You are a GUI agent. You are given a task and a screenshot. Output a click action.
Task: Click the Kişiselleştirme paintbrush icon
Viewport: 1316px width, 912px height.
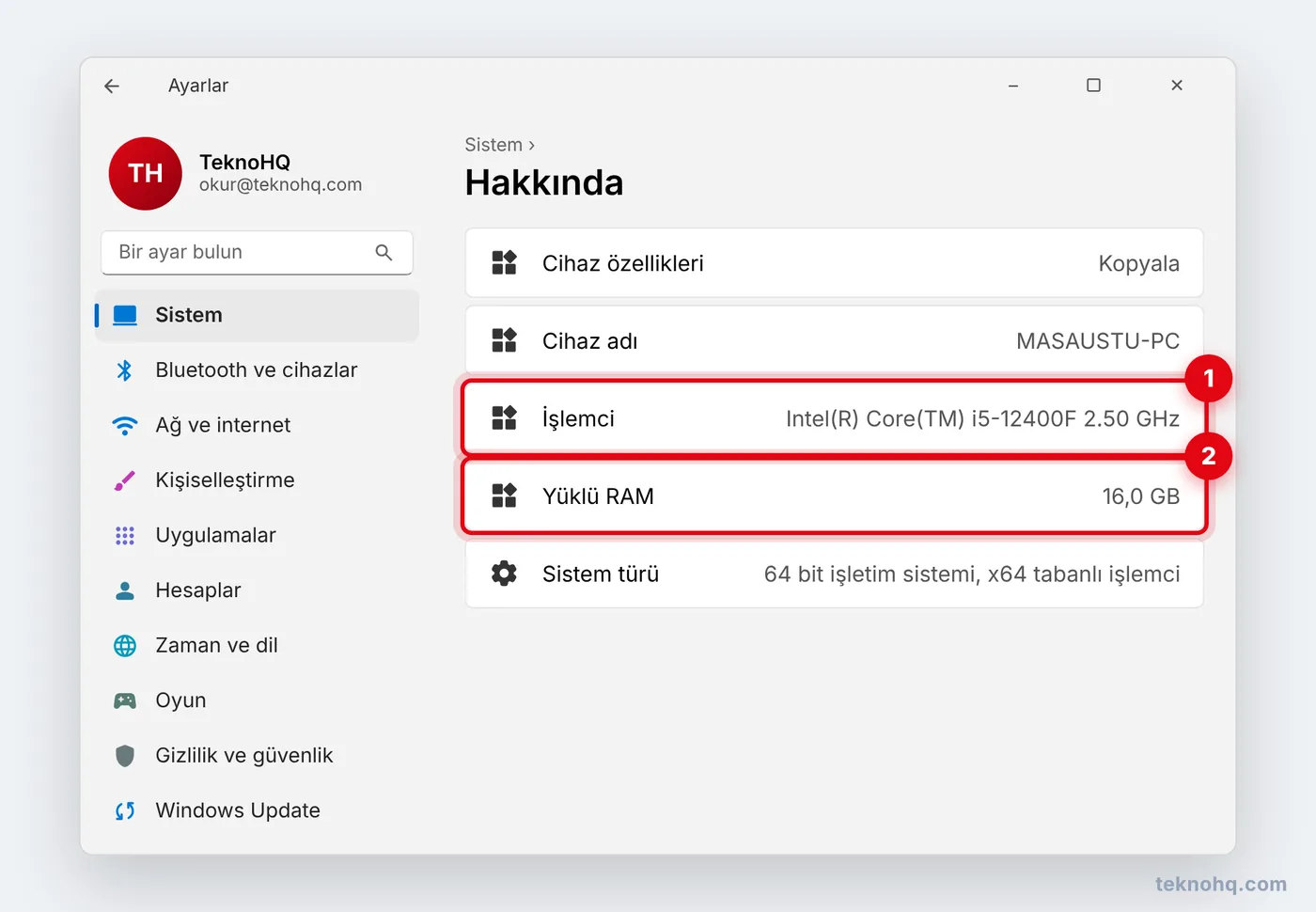tap(125, 480)
